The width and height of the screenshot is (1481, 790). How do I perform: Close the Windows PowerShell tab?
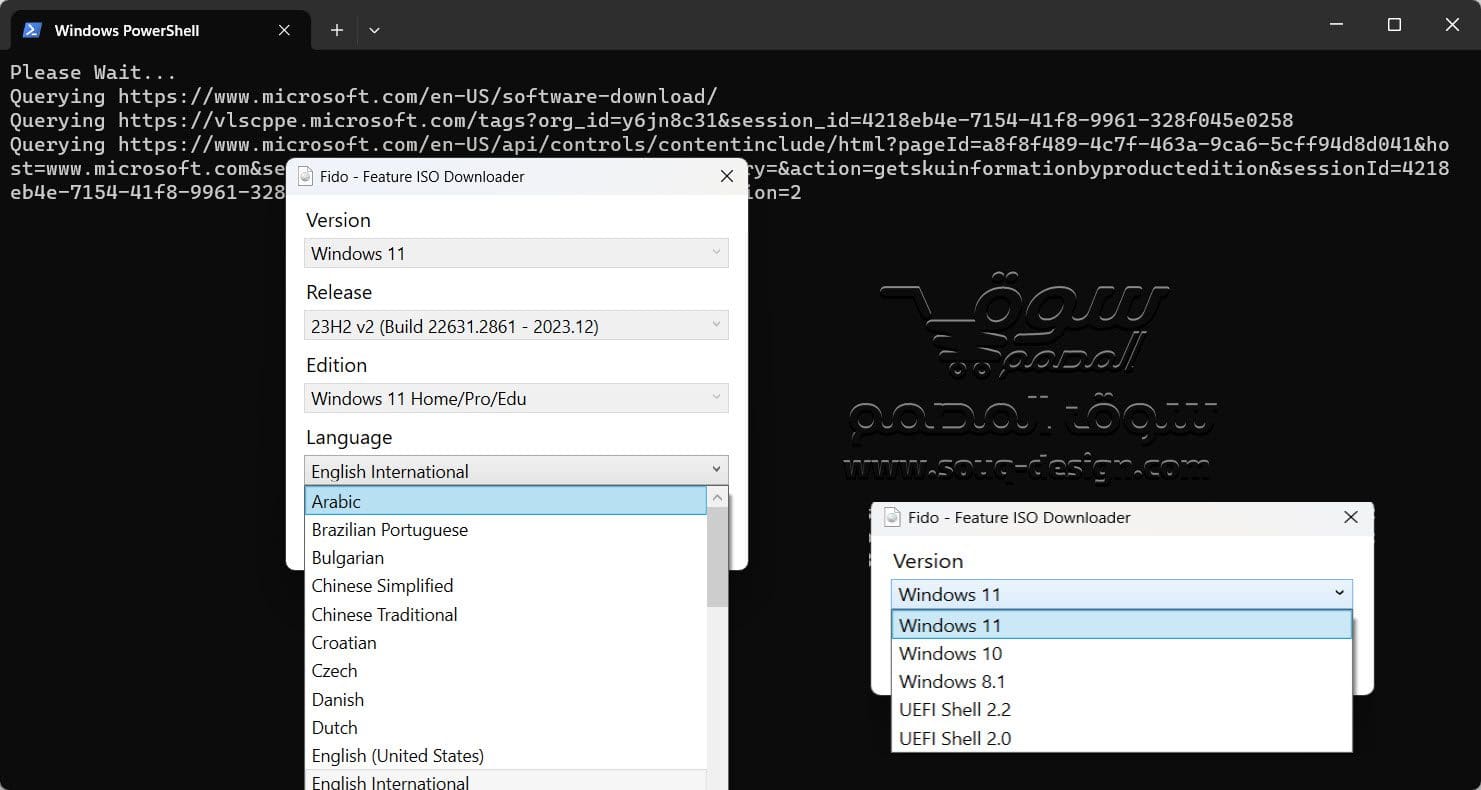pyautogui.click(x=284, y=30)
